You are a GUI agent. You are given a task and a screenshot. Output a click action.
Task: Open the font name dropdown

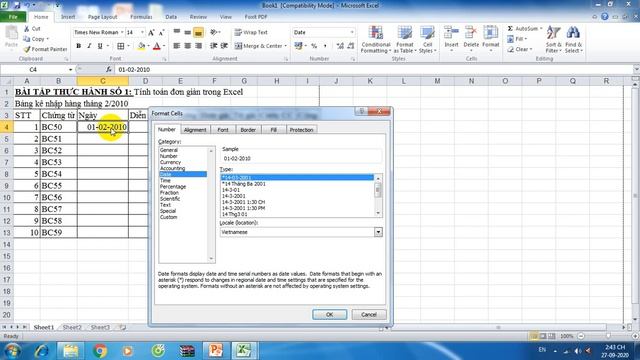pos(122,33)
